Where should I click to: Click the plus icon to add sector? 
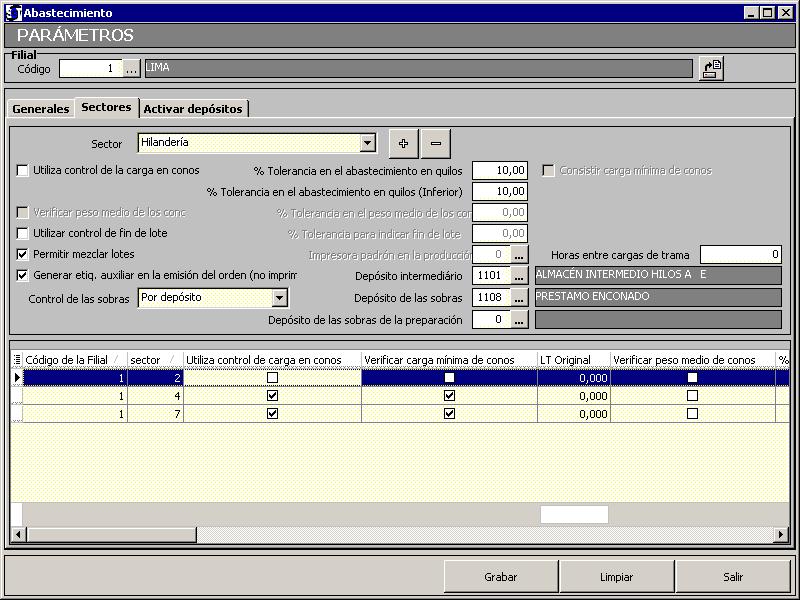pos(403,143)
